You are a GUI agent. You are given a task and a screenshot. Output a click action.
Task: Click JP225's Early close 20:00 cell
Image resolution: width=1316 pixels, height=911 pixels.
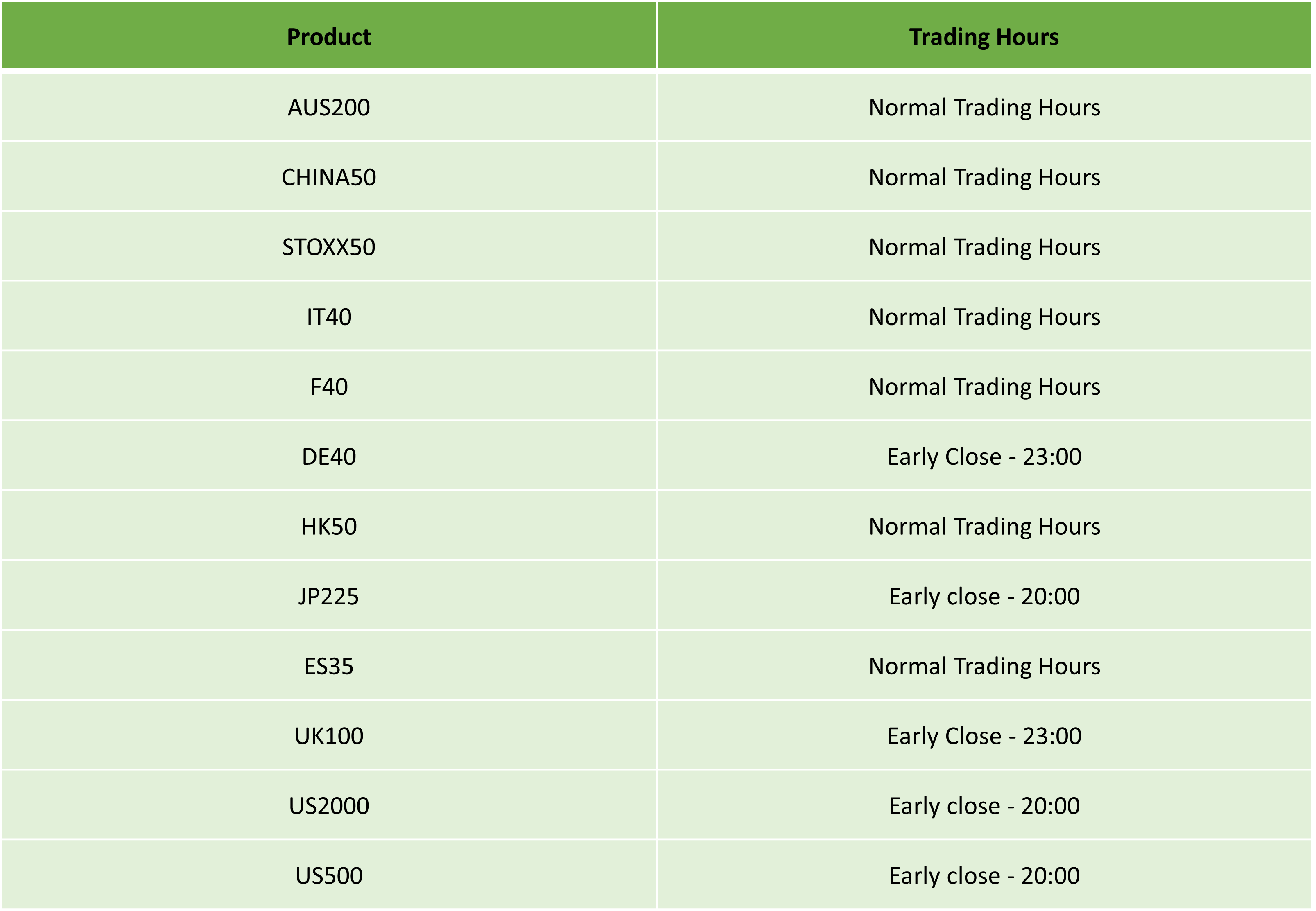coord(984,596)
